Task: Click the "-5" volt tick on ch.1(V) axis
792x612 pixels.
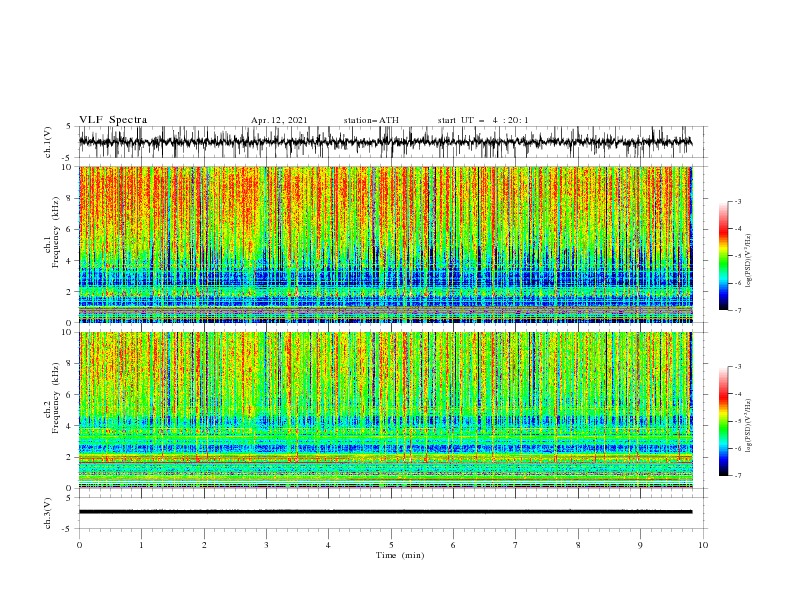Action: [68, 158]
